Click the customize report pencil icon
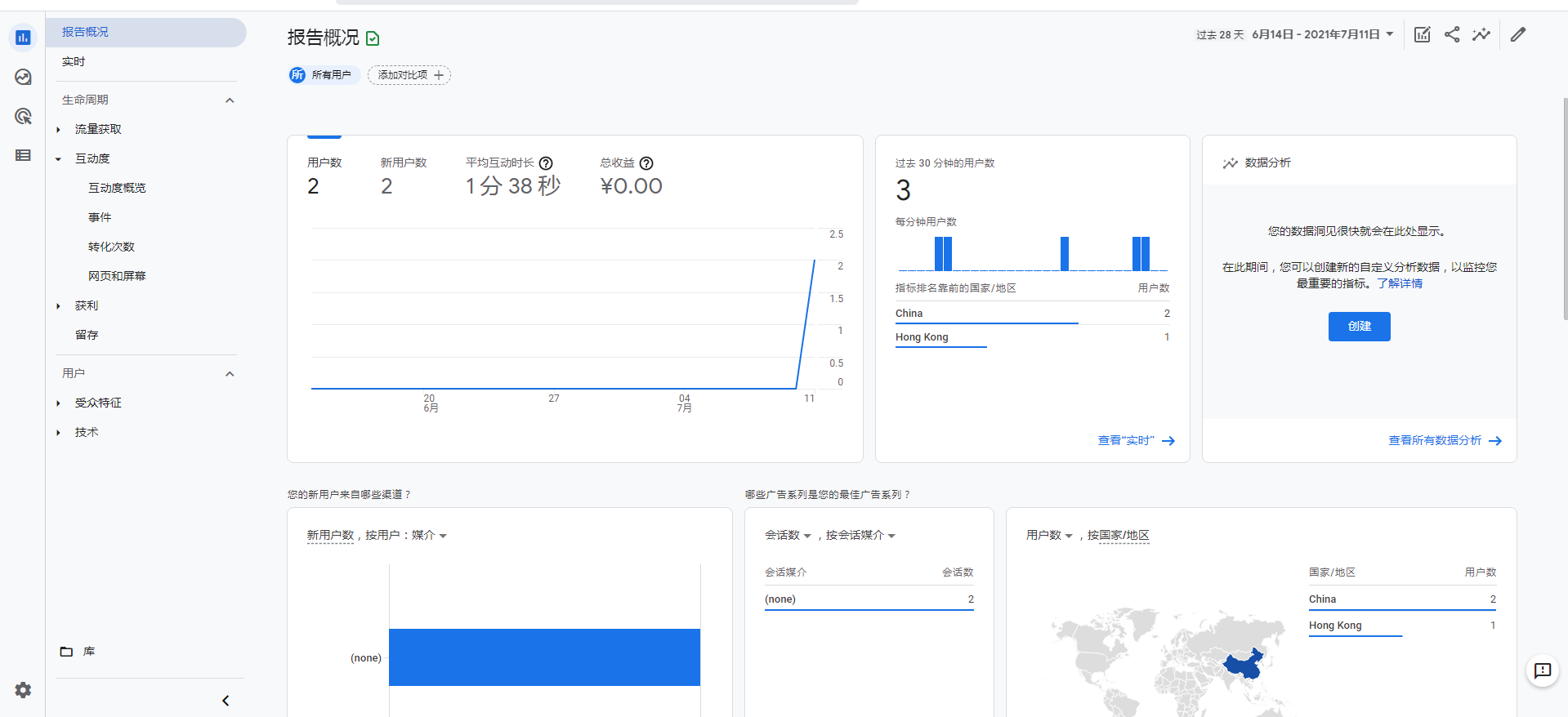The width and height of the screenshot is (1568, 717). click(1518, 34)
